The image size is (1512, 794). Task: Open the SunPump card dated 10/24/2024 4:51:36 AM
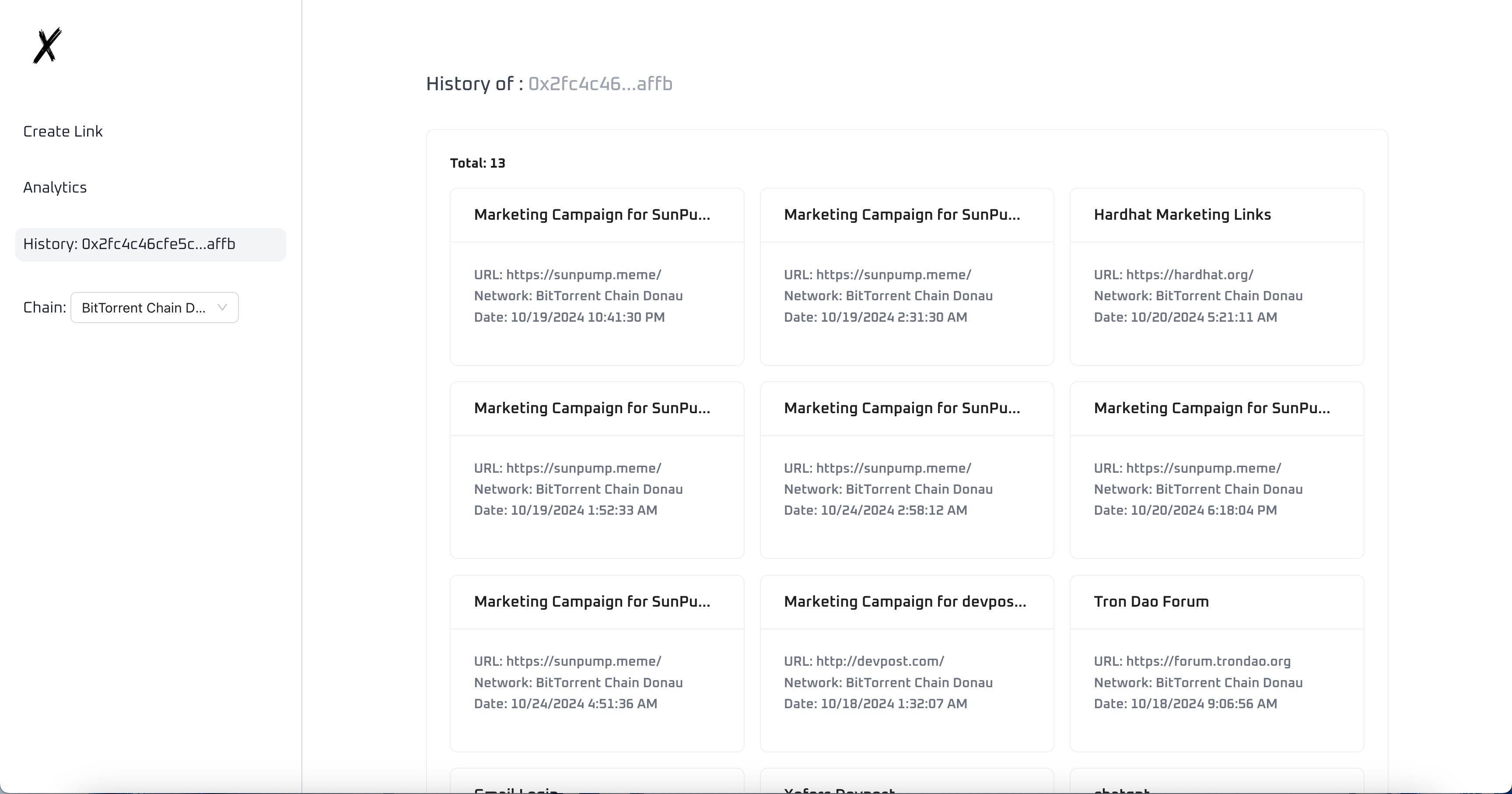click(x=597, y=664)
